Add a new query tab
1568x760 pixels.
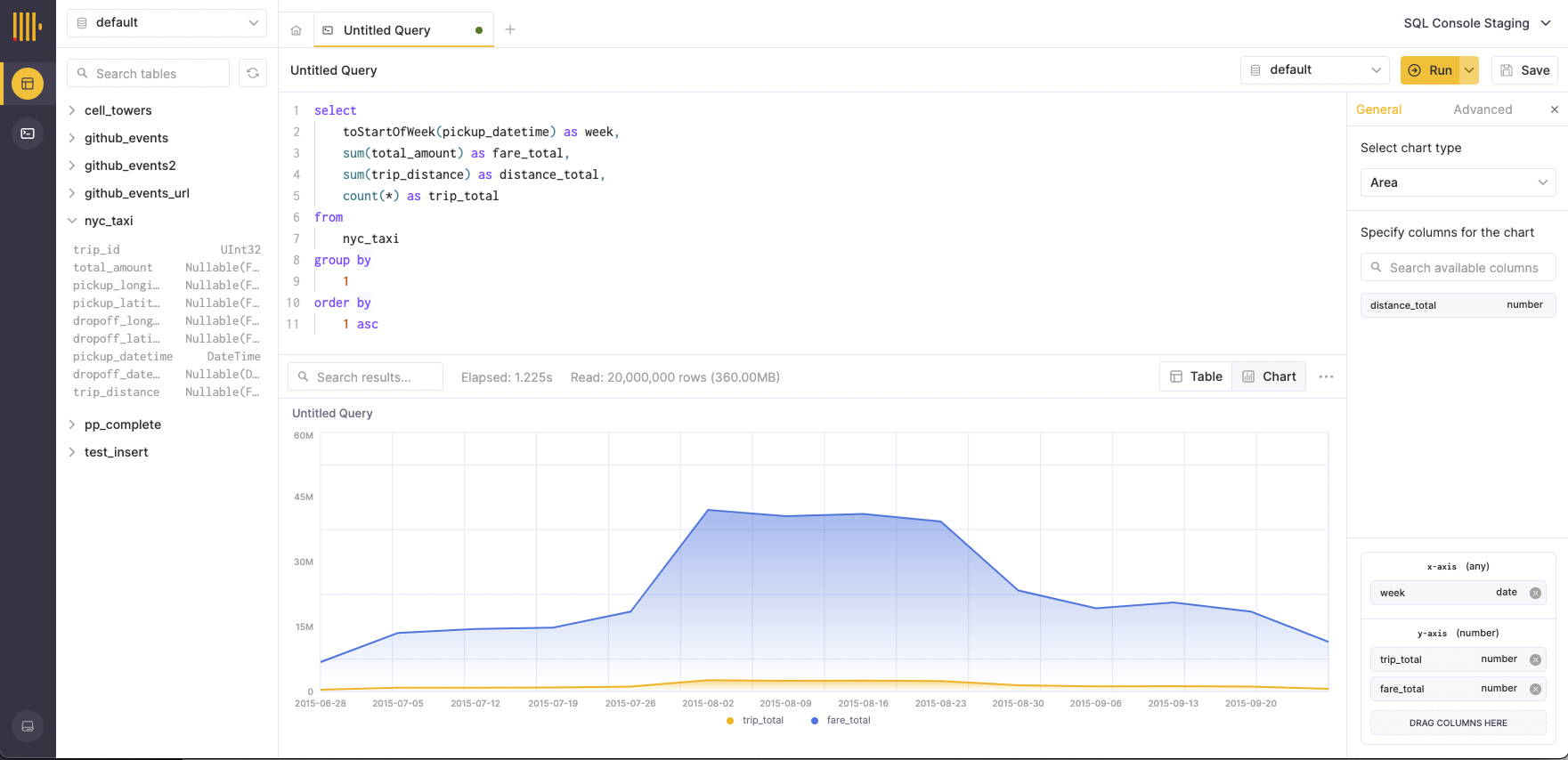pos(510,29)
